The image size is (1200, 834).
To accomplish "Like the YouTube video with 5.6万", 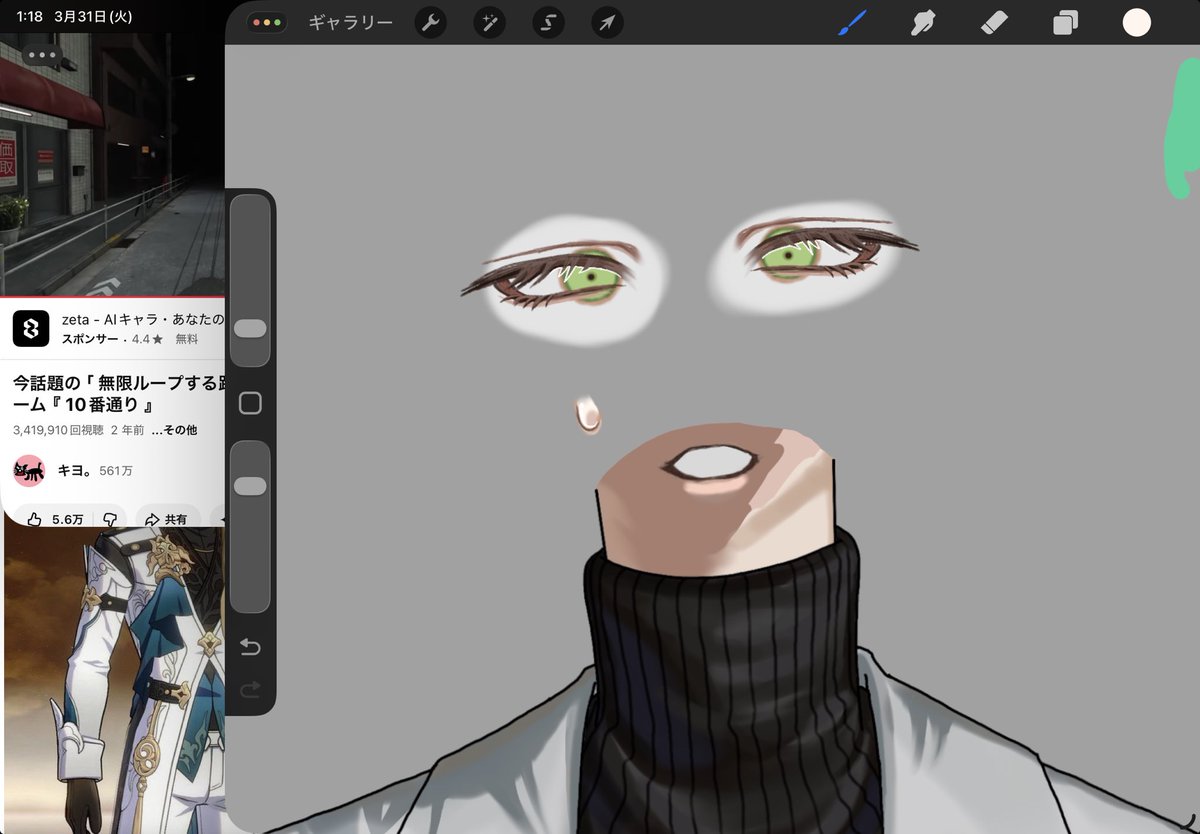I will click(x=57, y=519).
